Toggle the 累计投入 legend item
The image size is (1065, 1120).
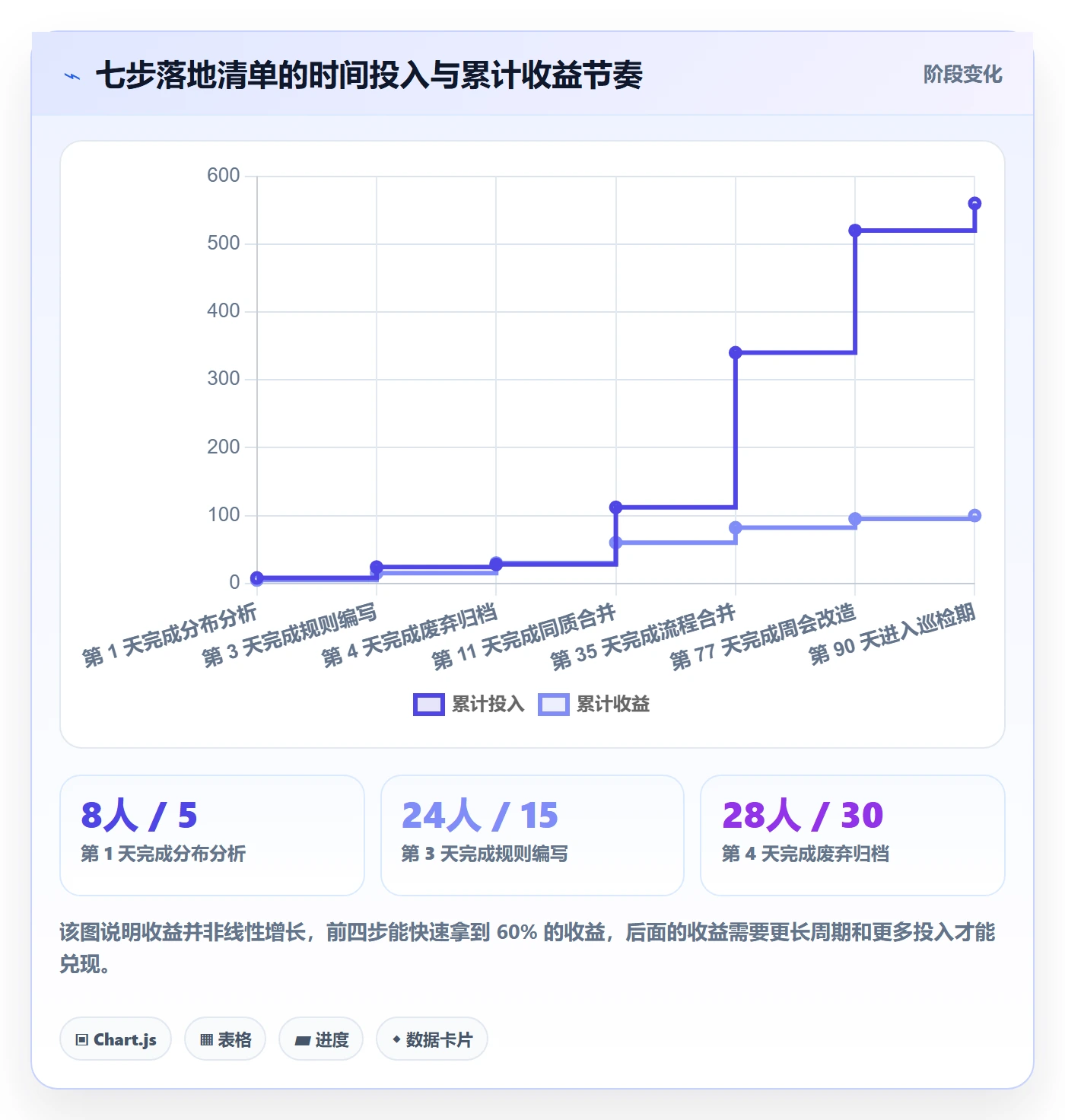[x=469, y=704]
